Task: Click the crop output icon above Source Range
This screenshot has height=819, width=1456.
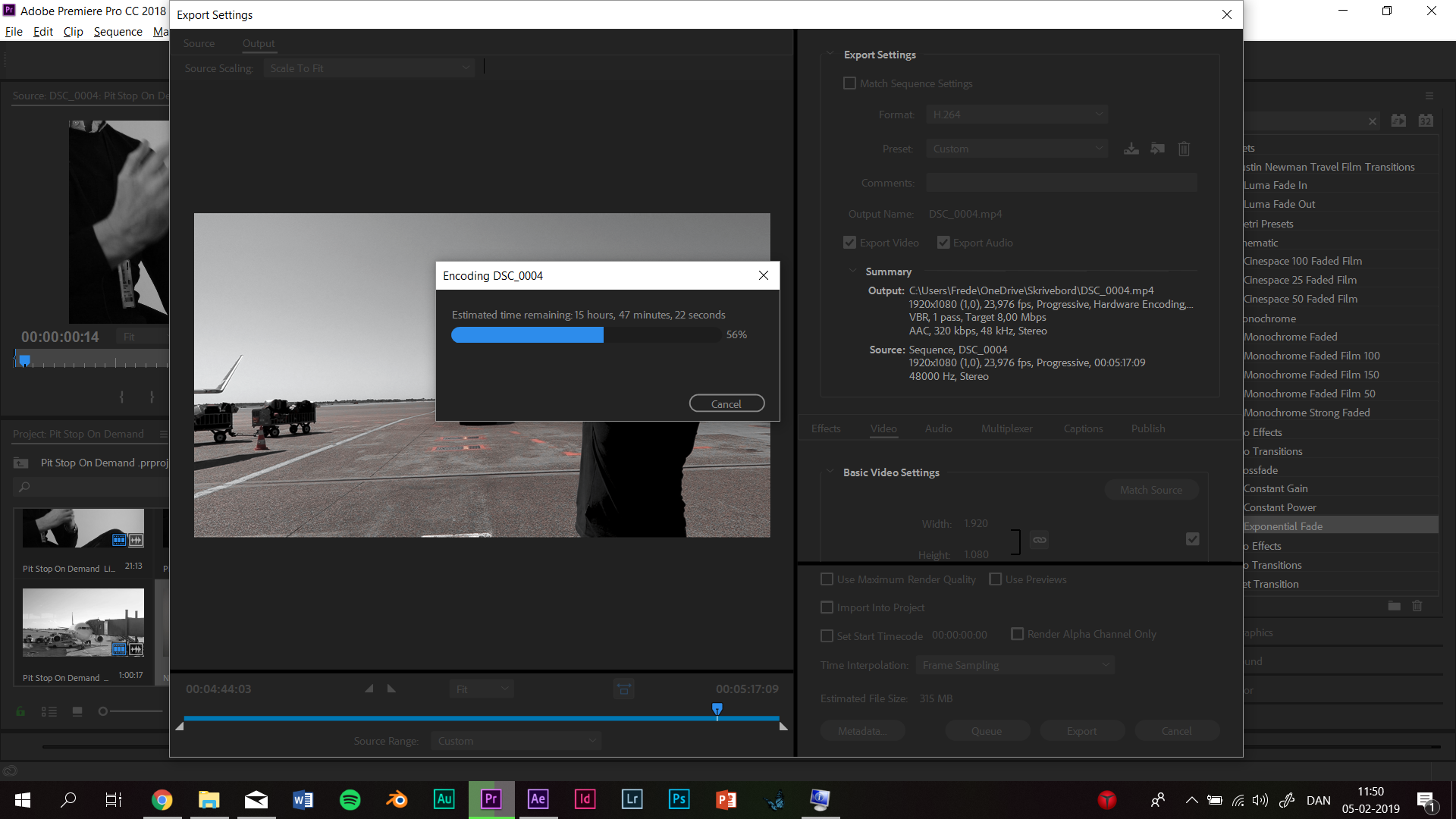Action: (624, 689)
